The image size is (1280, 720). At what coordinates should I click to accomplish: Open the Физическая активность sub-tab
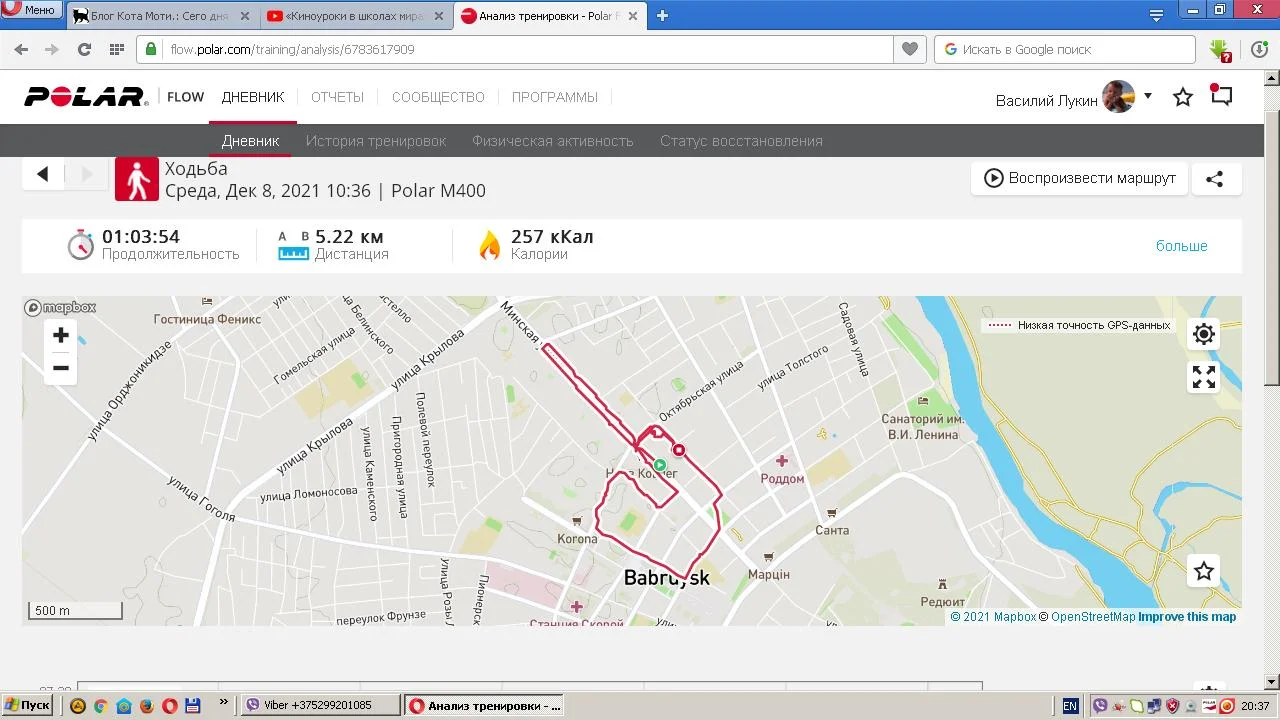[x=553, y=141]
